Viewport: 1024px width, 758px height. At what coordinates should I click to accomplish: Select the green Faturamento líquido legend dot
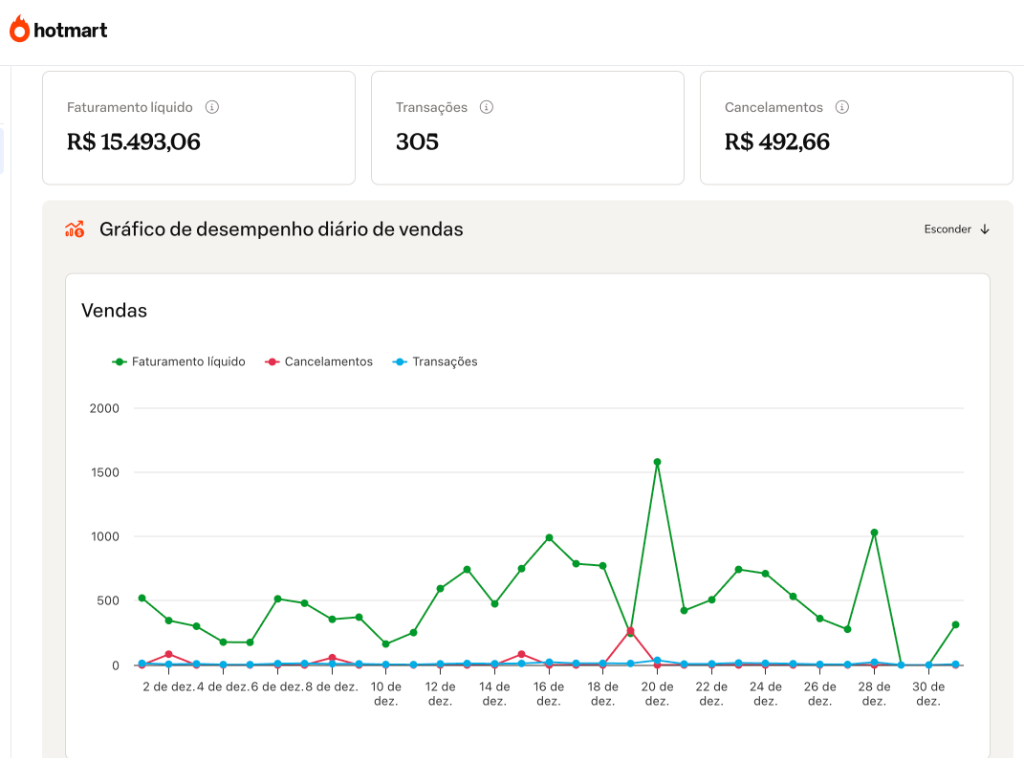[119, 361]
